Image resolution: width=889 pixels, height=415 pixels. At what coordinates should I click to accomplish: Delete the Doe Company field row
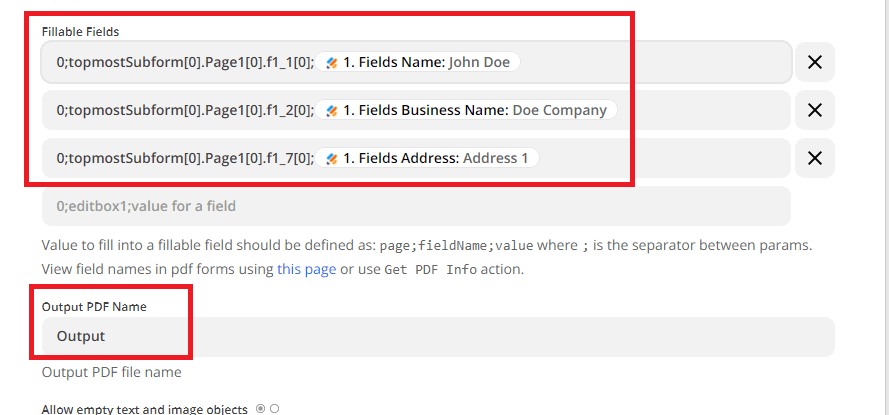click(x=814, y=110)
